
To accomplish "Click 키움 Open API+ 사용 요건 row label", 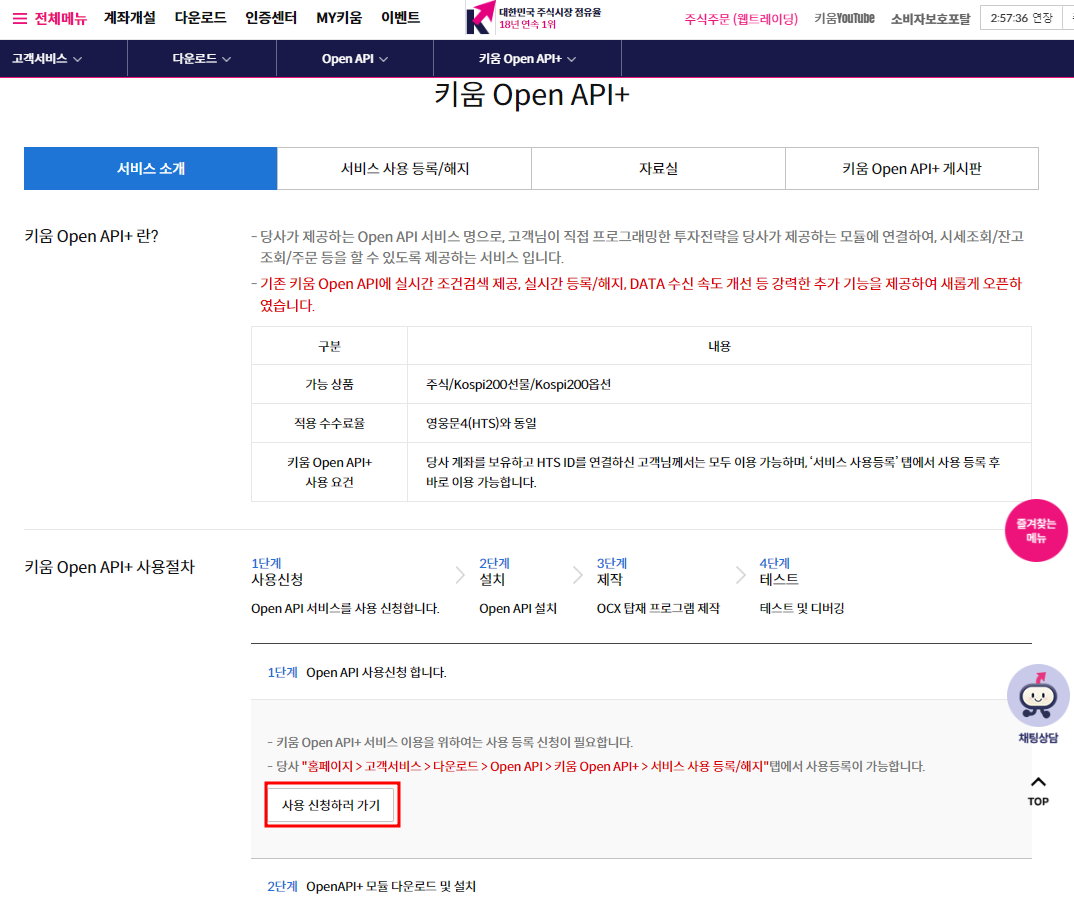I will (x=329, y=472).
